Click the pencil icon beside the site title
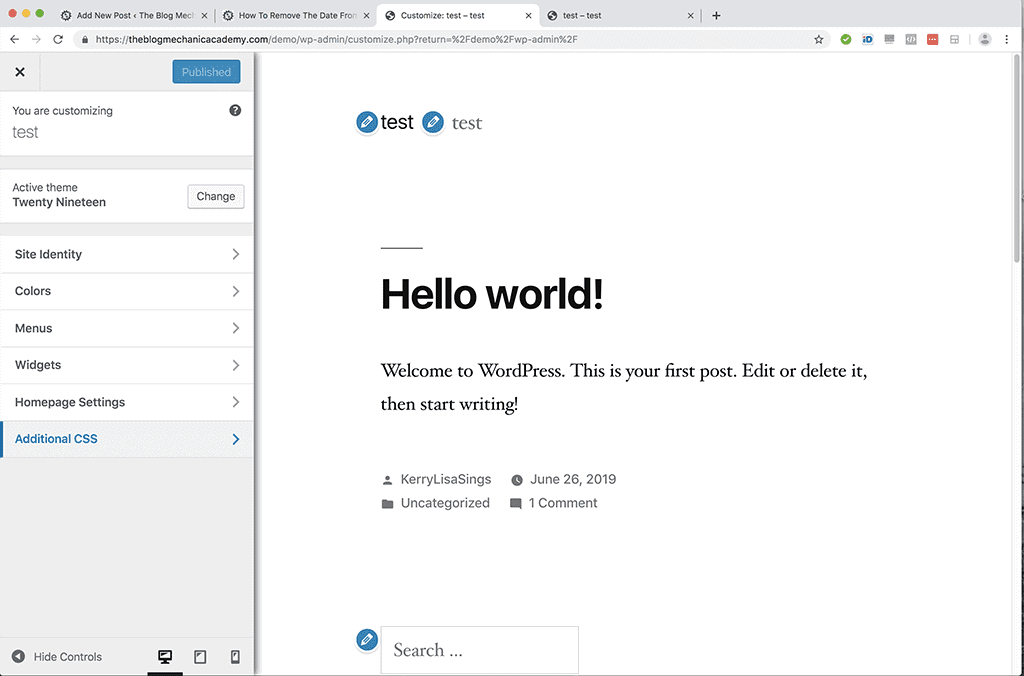 coord(367,122)
